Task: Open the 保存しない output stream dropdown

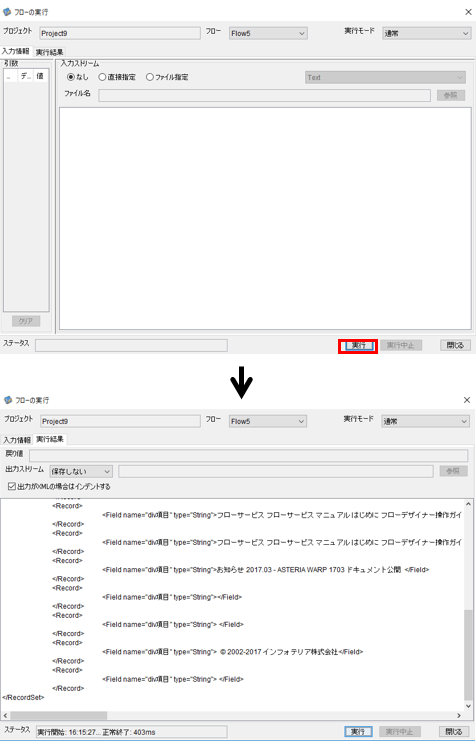Action: (x=81, y=471)
